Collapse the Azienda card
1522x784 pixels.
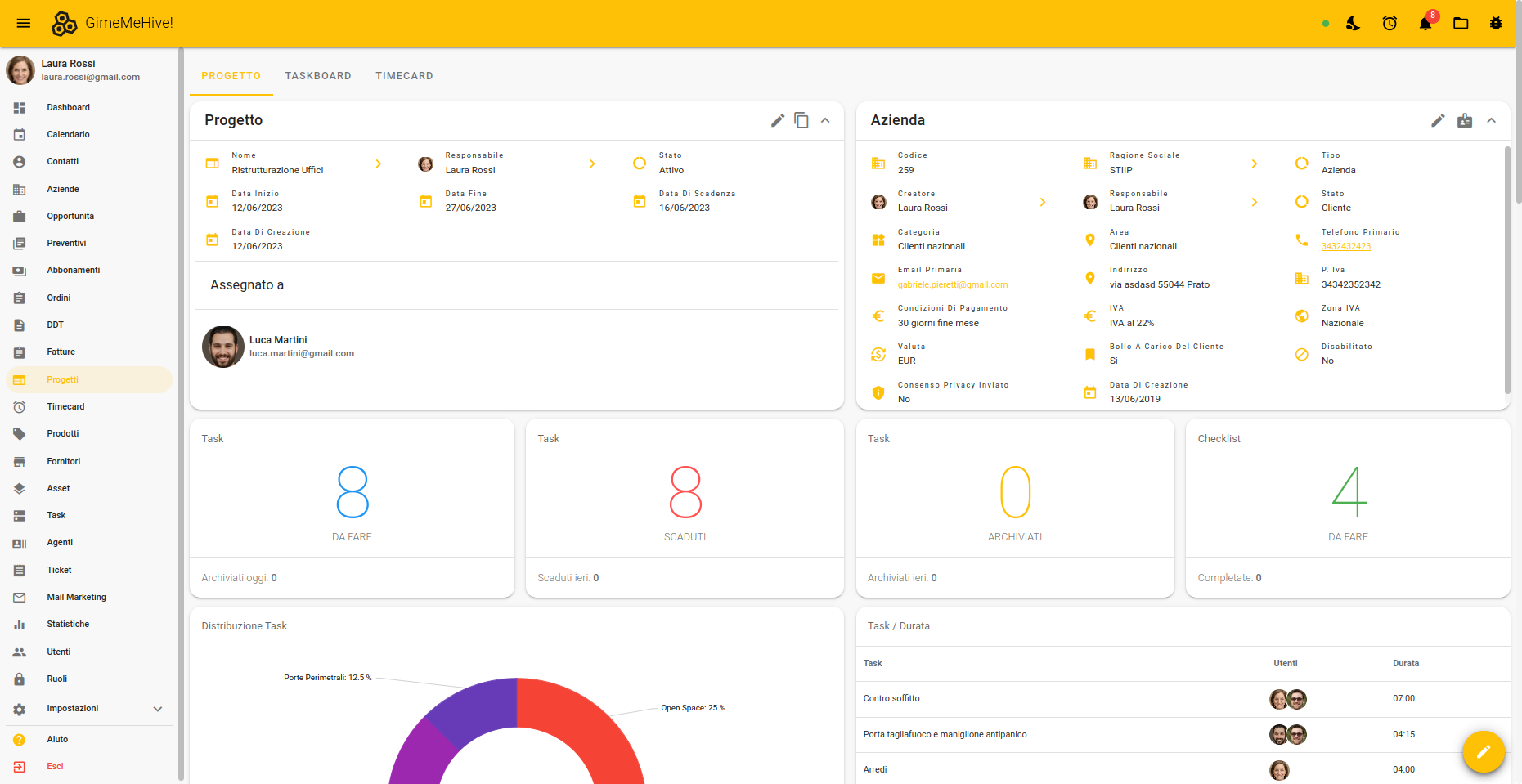1491,120
